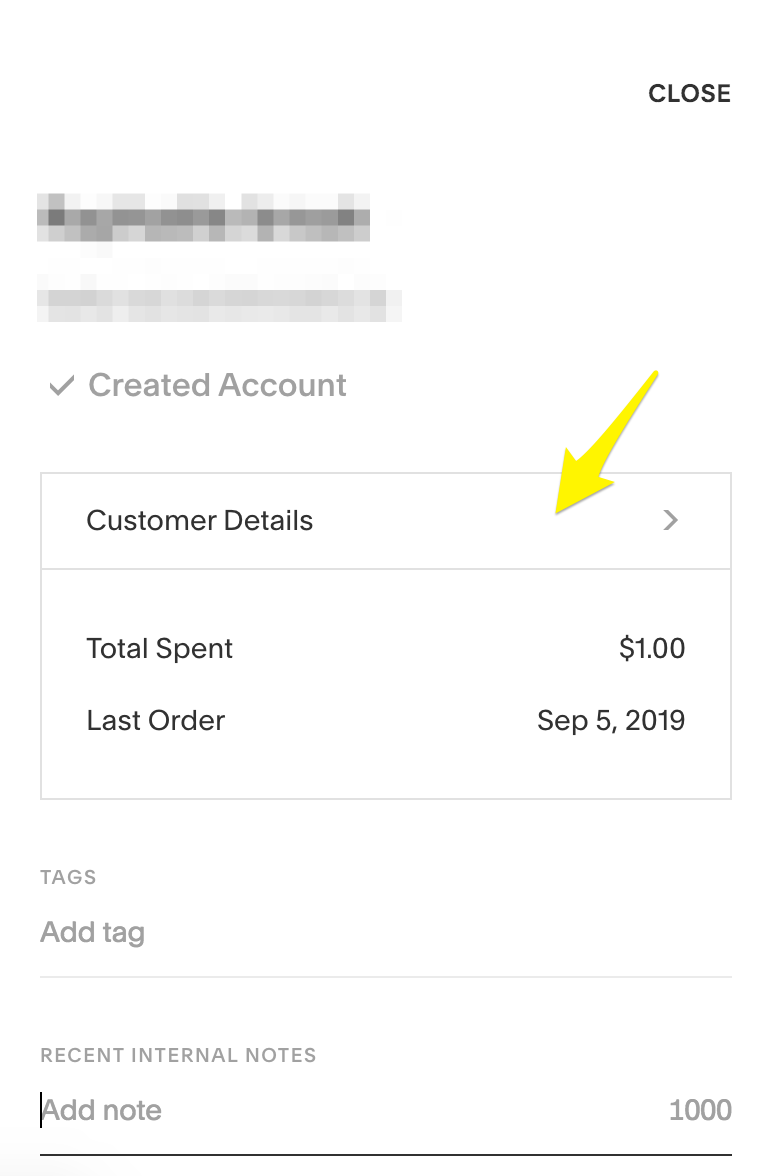772x1176 pixels.
Task: Click blank space below Last Order row
Action: coord(385,770)
